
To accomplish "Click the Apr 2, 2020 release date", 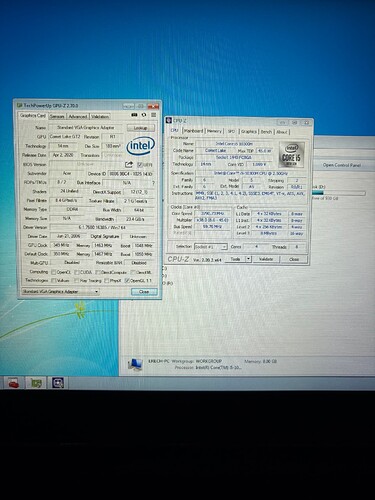I will [x=63, y=155].
